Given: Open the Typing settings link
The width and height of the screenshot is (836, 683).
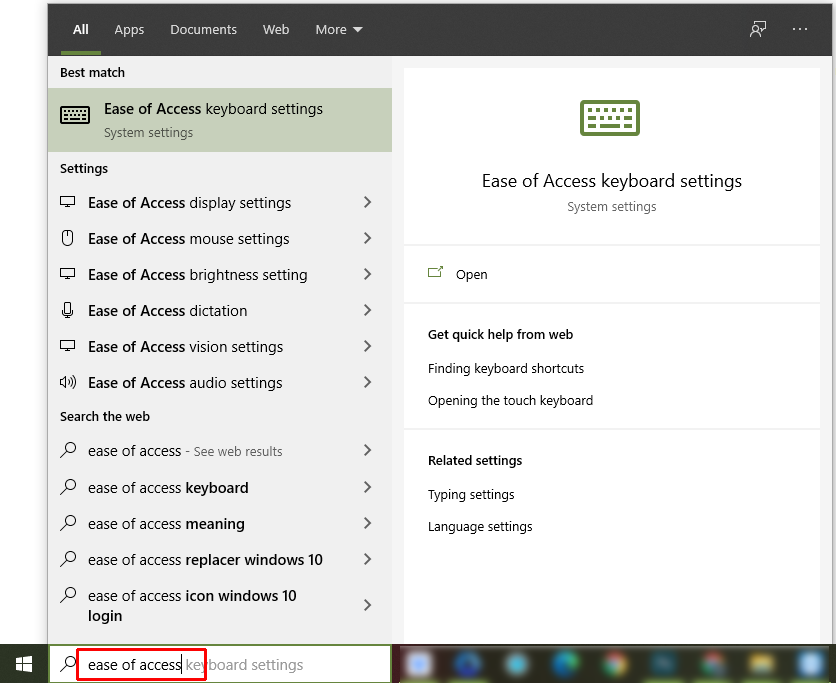Looking at the screenshot, I should pyautogui.click(x=471, y=495).
